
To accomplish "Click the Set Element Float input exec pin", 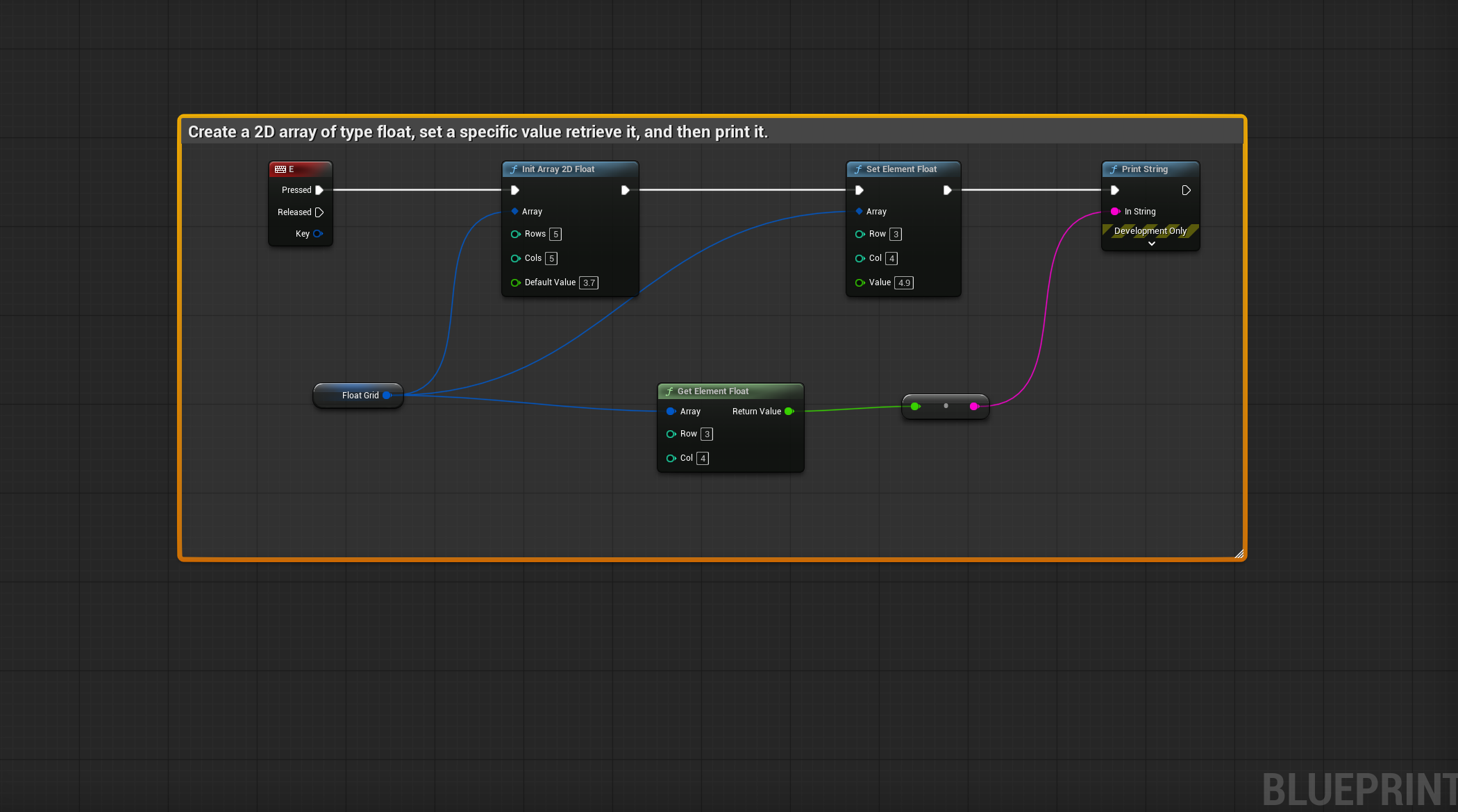I will [x=860, y=190].
